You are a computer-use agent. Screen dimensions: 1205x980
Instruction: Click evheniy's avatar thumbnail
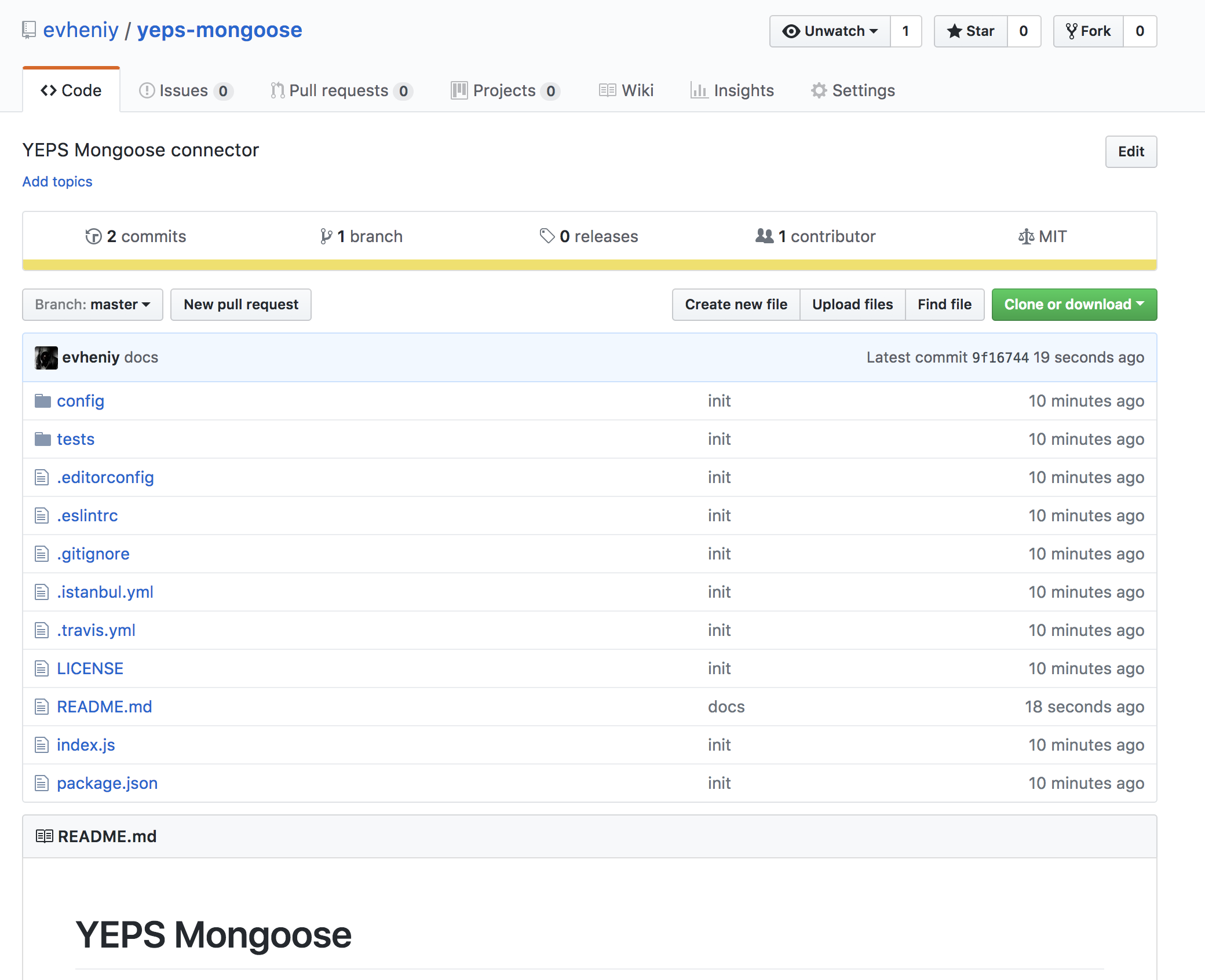tap(46, 357)
